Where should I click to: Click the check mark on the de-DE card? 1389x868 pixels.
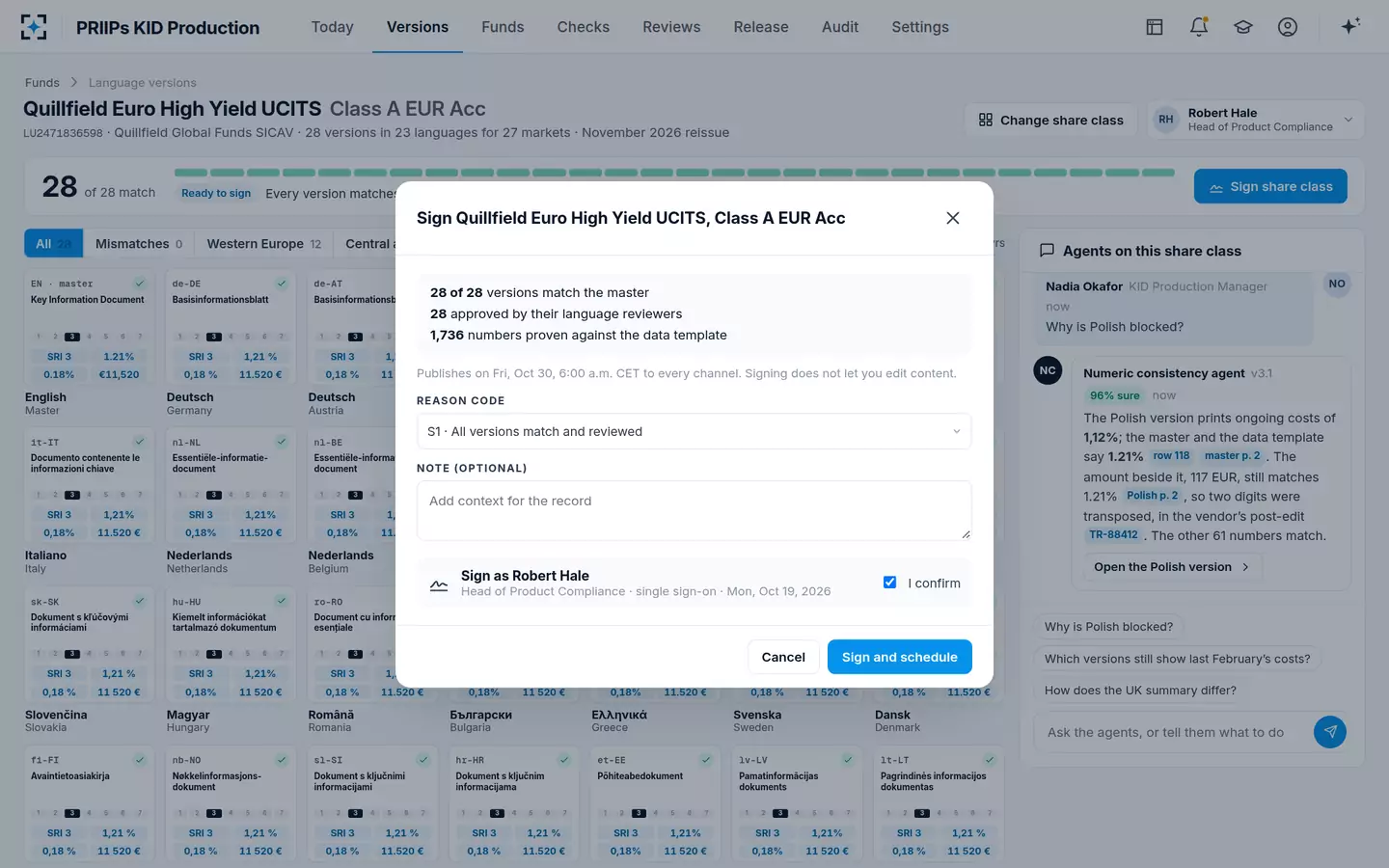[282, 284]
